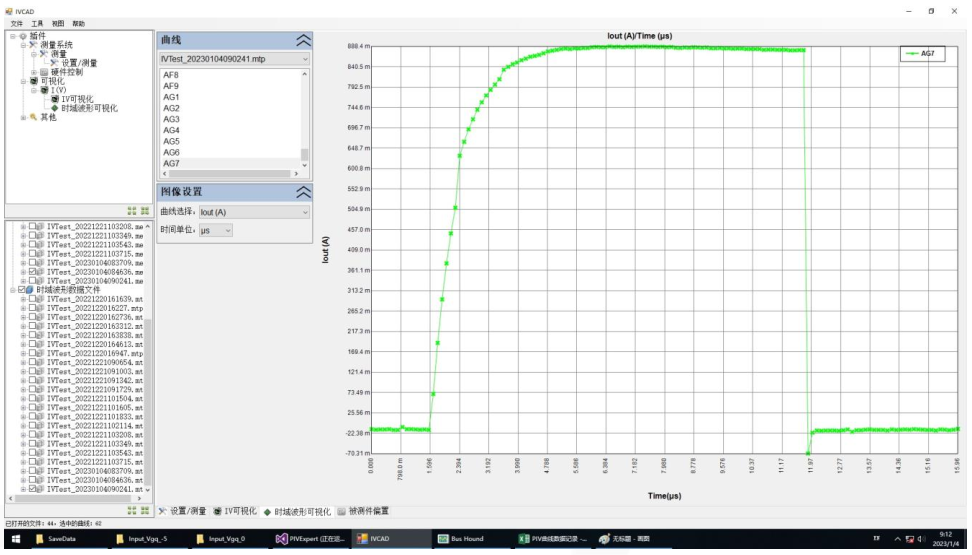This screenshot has height=555, width=972.
Task: Click the Windows Start button
Action: pyautogui.click(x=16, y=538)
